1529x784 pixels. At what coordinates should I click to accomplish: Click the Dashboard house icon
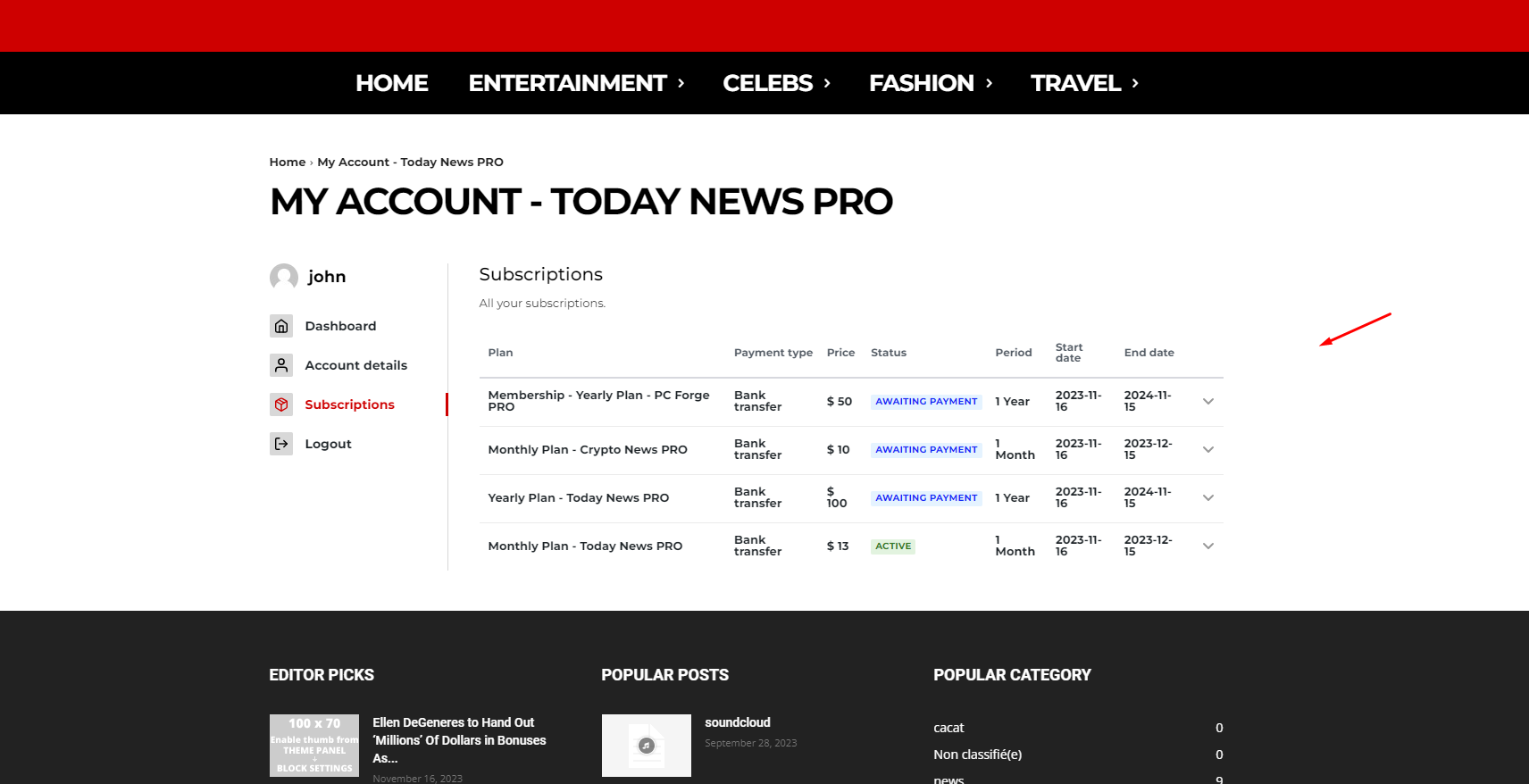tap(281, 326)
